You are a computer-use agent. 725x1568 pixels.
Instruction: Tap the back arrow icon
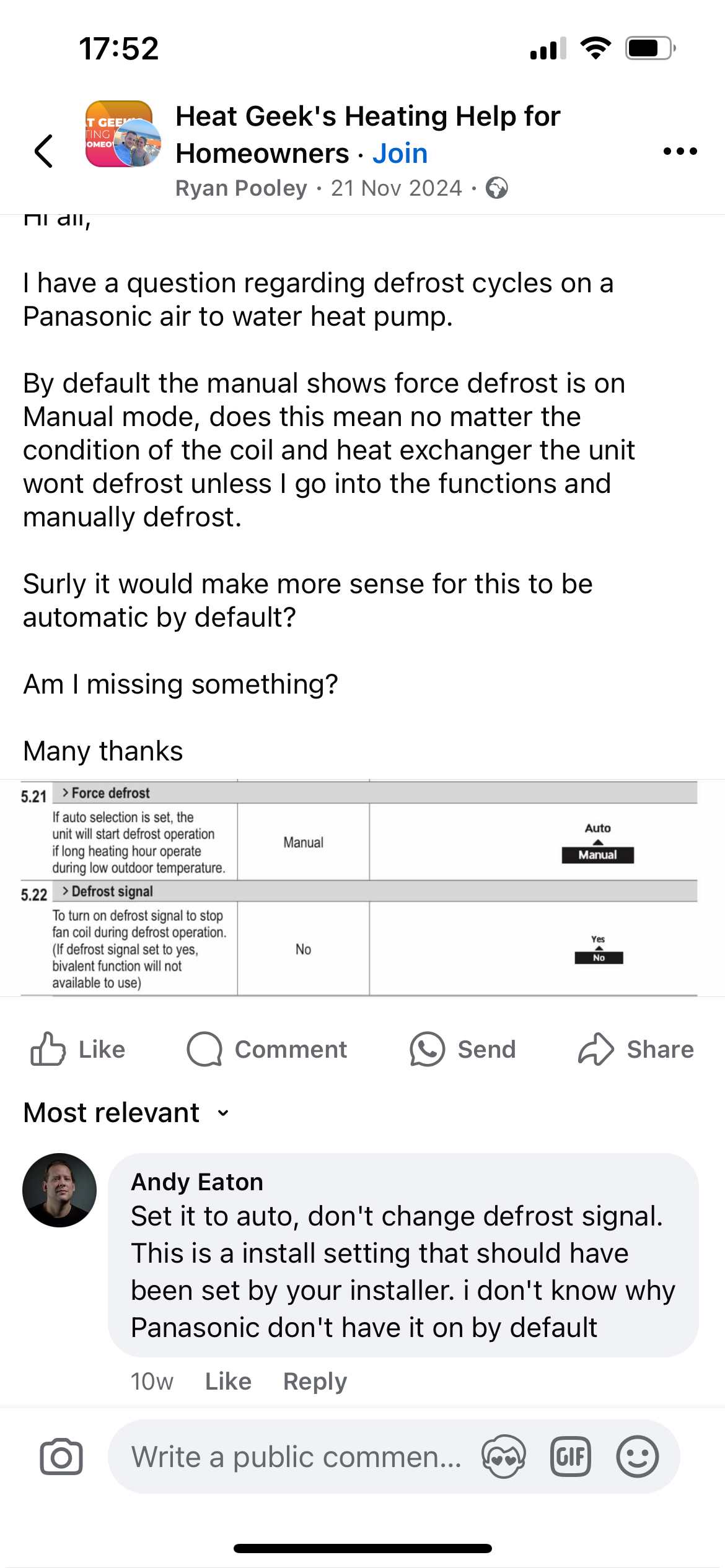coord(43,151)
